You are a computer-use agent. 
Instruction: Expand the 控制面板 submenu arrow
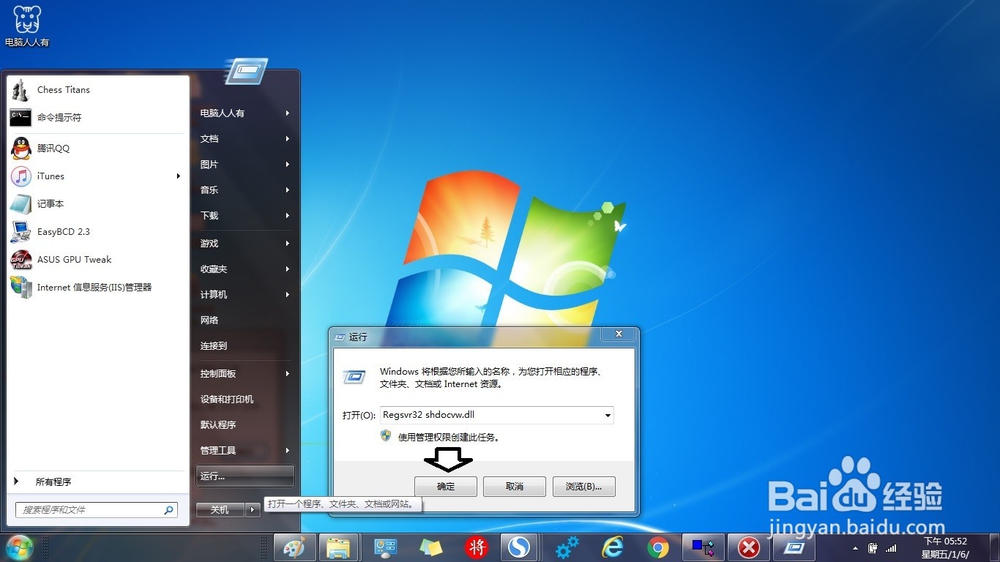pos(288,373)
